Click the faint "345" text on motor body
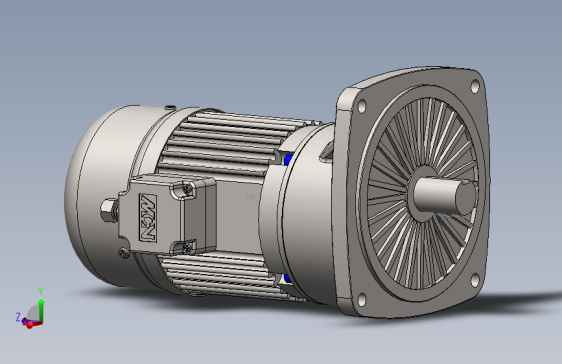Viewport: 562px width, 364px height. (251, 197)
